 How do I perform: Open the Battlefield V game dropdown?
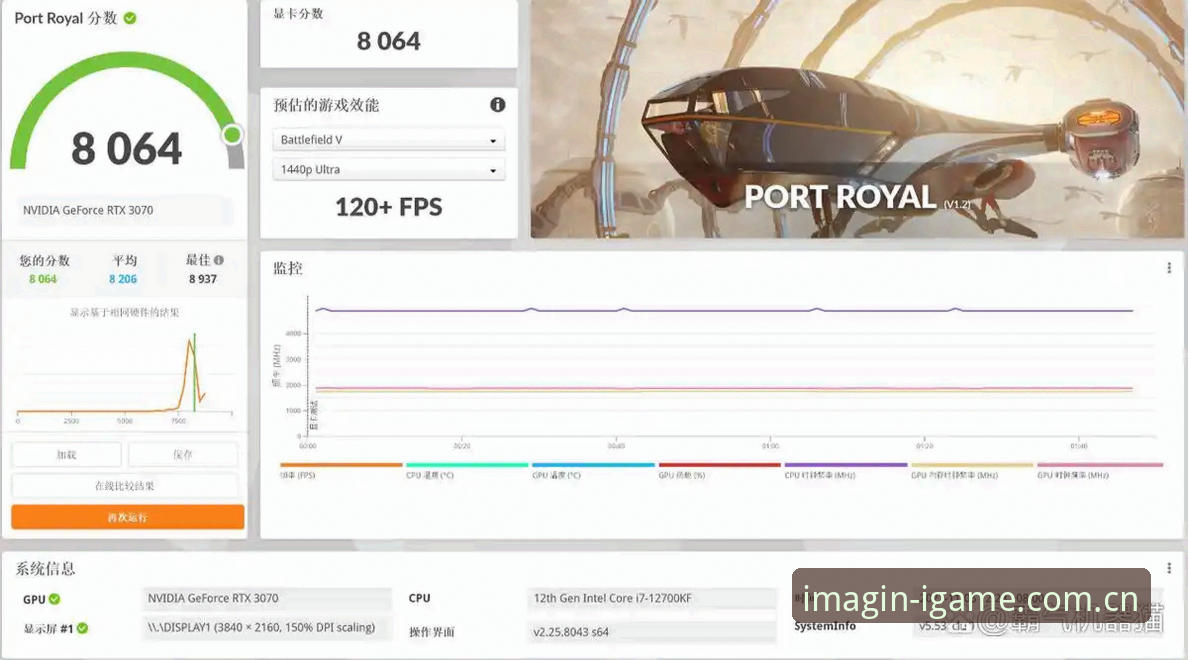click(x=388, y=139)
